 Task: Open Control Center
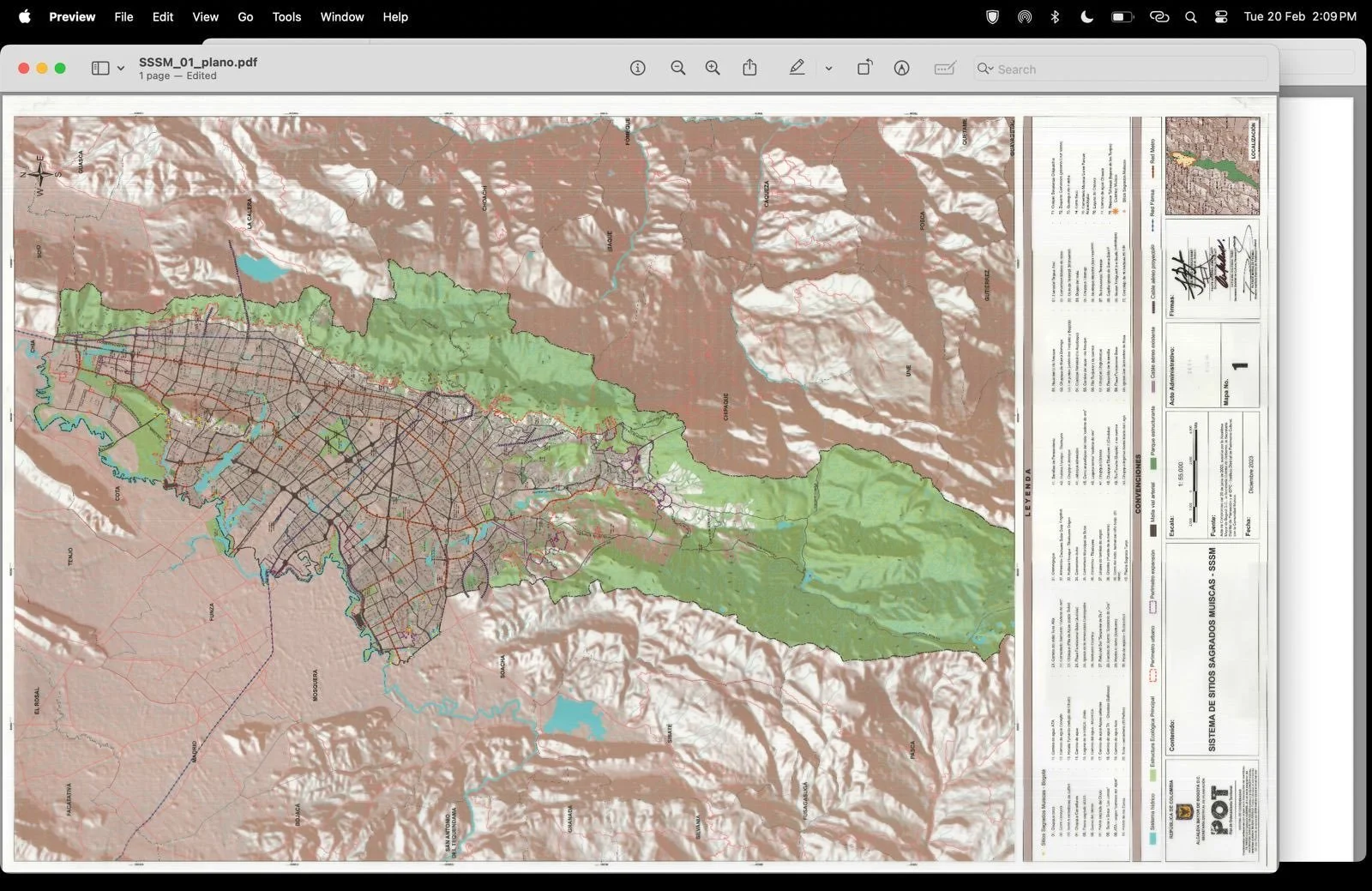1221,16
